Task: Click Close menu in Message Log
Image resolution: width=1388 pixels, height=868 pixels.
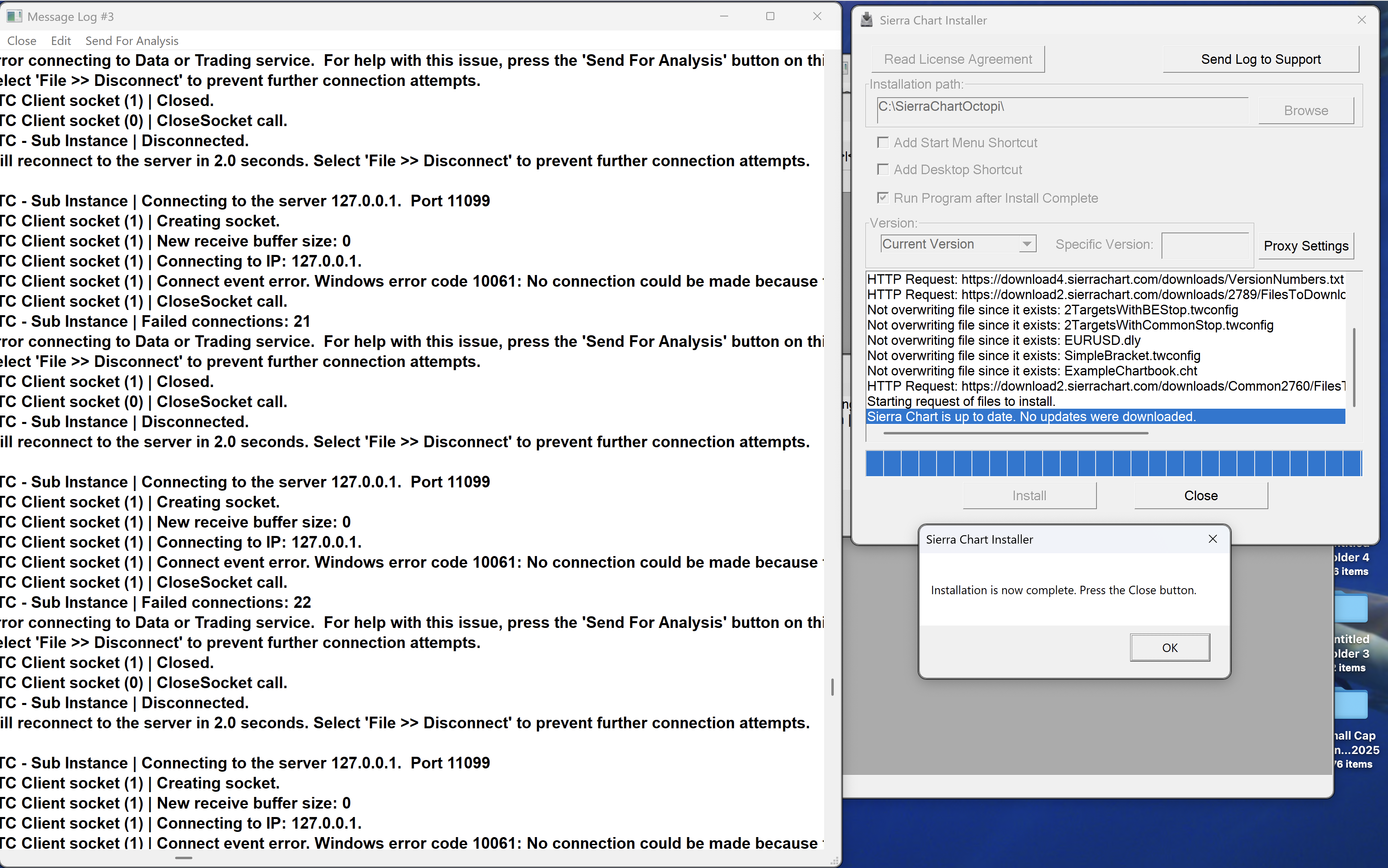Action: pos(22,41)
